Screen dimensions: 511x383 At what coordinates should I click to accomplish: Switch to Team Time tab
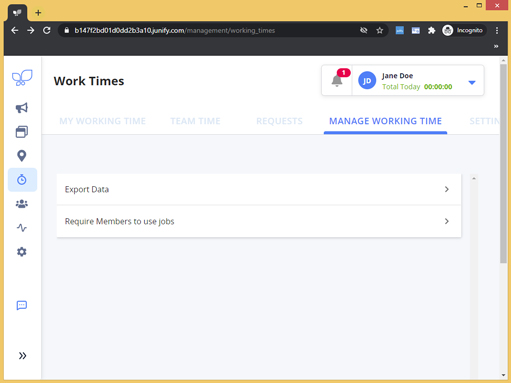tap(195, 121)
